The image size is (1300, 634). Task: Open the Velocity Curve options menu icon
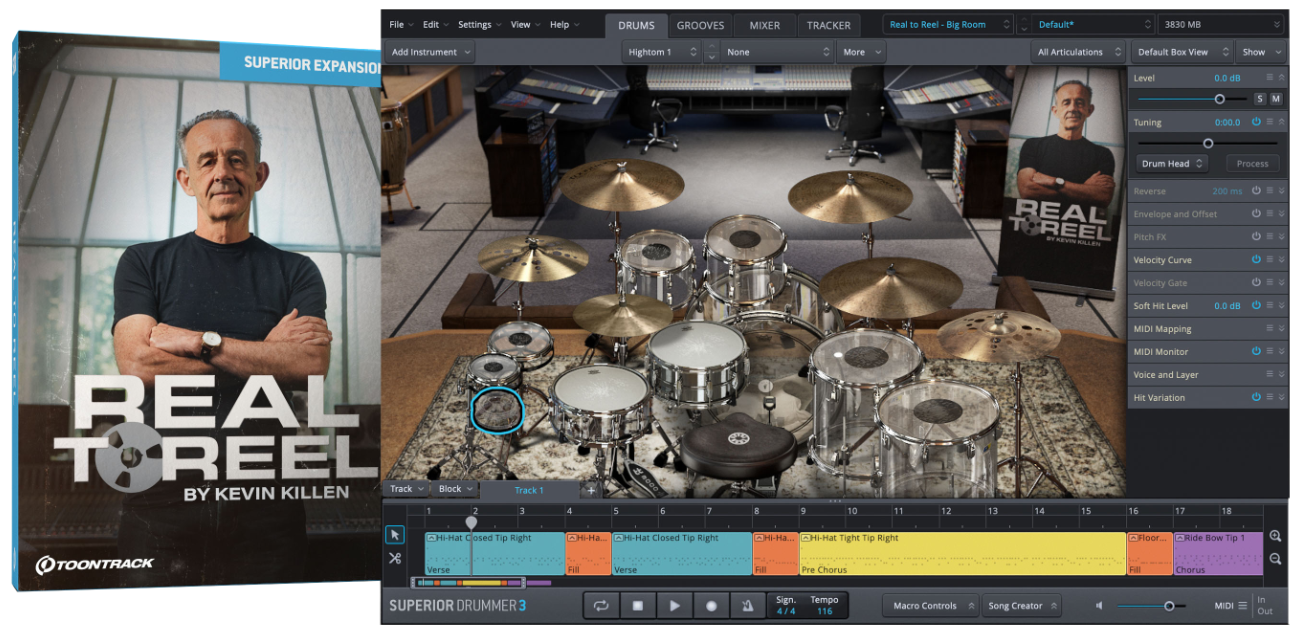1270,260
